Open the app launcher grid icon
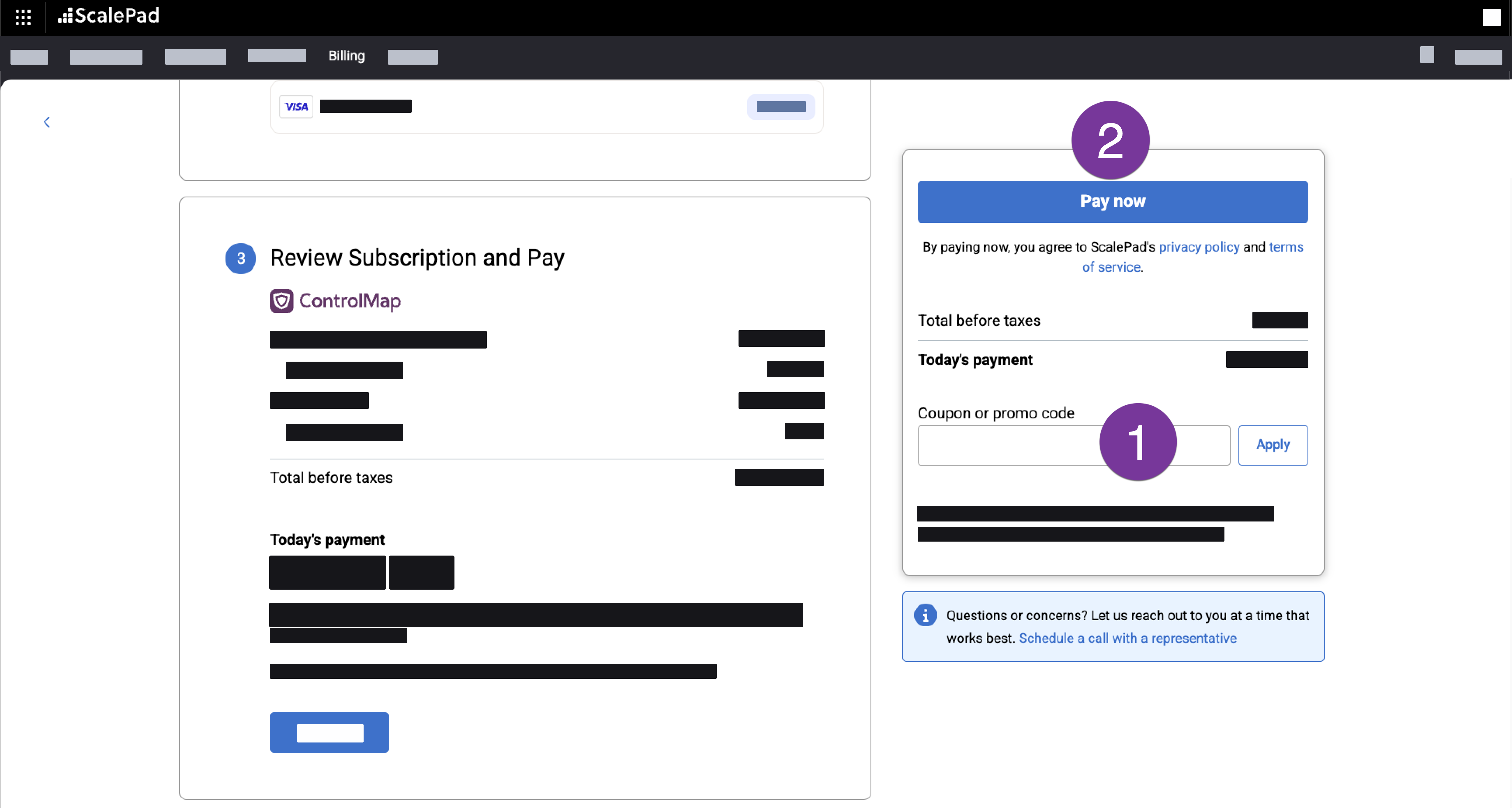This screenshot has height=808, width=1512. click(x=23, y=17)
